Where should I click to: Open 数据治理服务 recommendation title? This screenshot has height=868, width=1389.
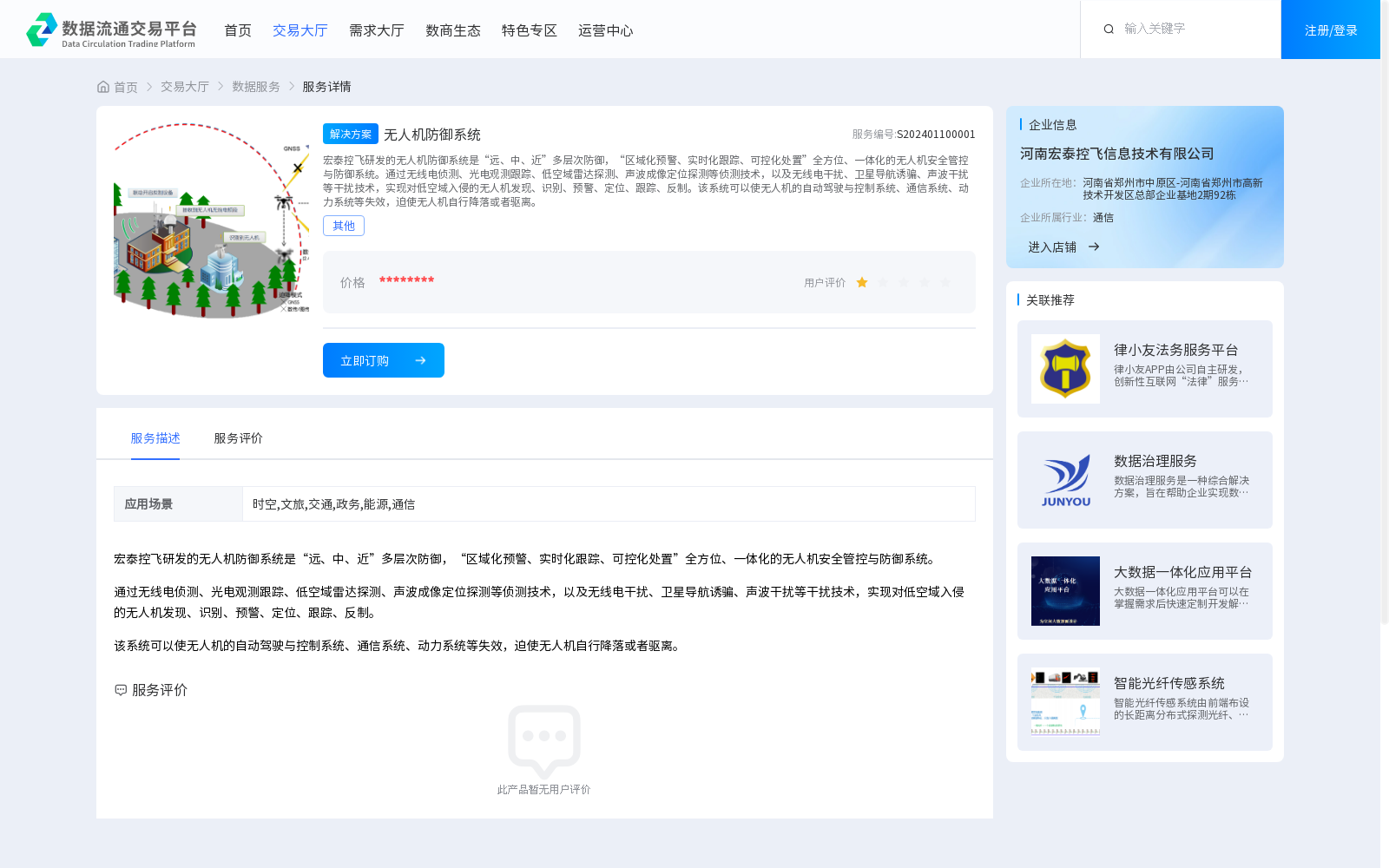(x=1155, y=461)
